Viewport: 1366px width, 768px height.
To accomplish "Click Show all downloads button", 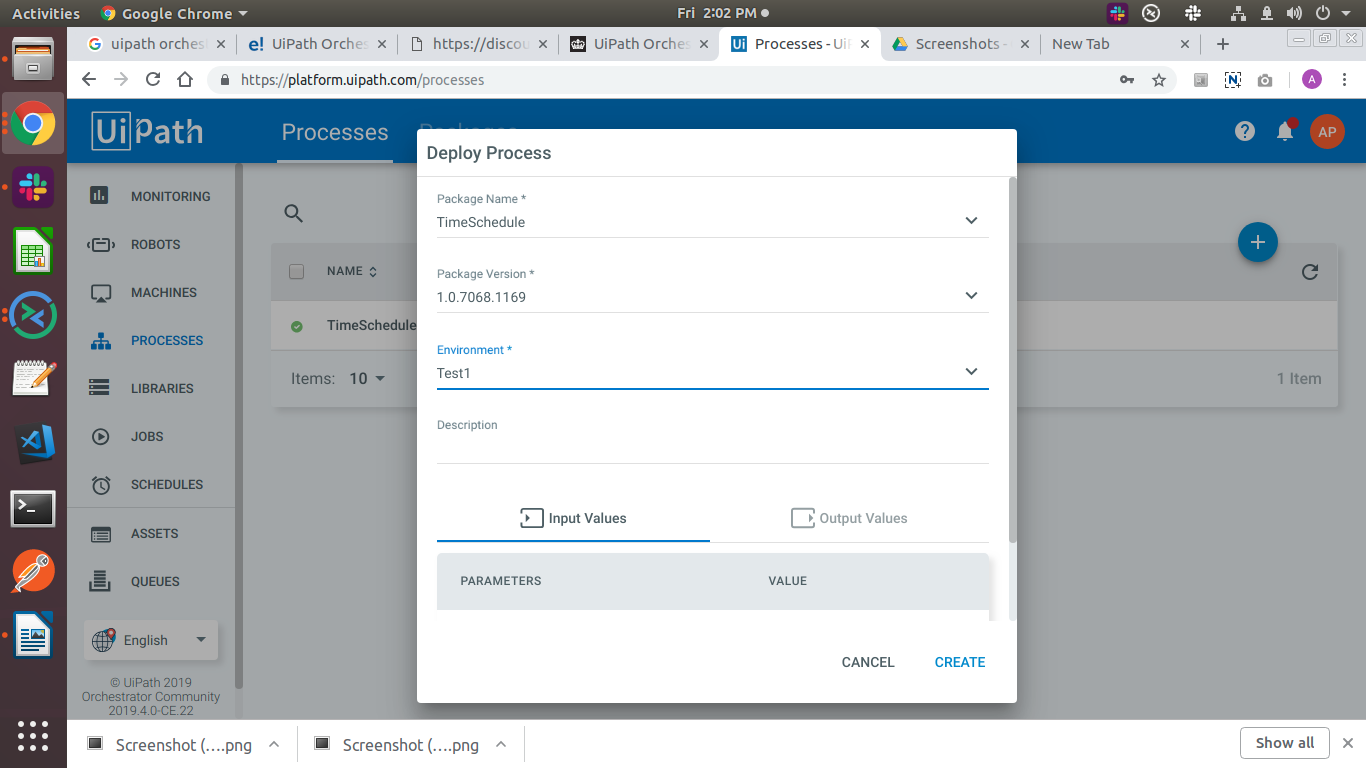I will [x=1285, y=743].
